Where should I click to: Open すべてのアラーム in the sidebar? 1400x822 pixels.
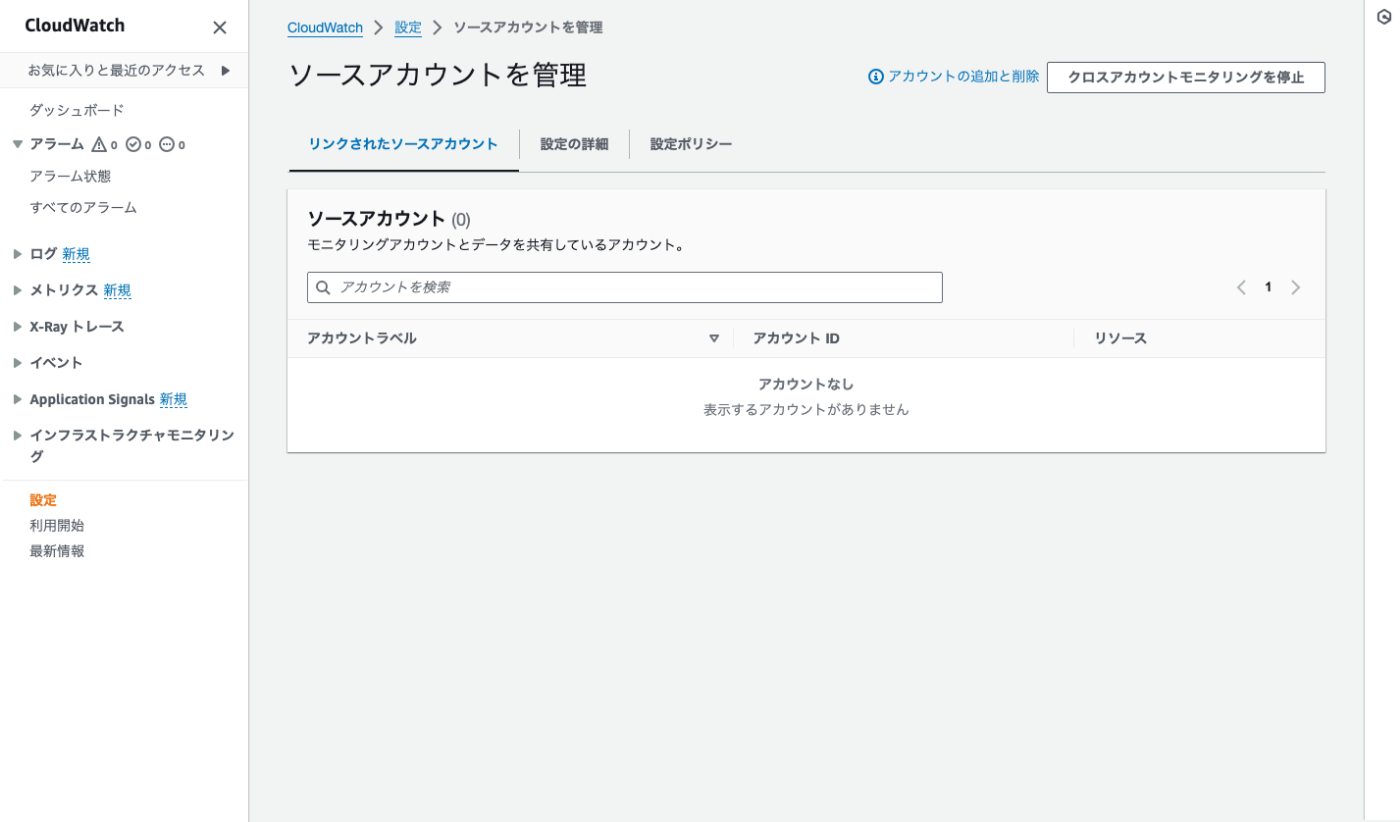click(x=83, y=208)
